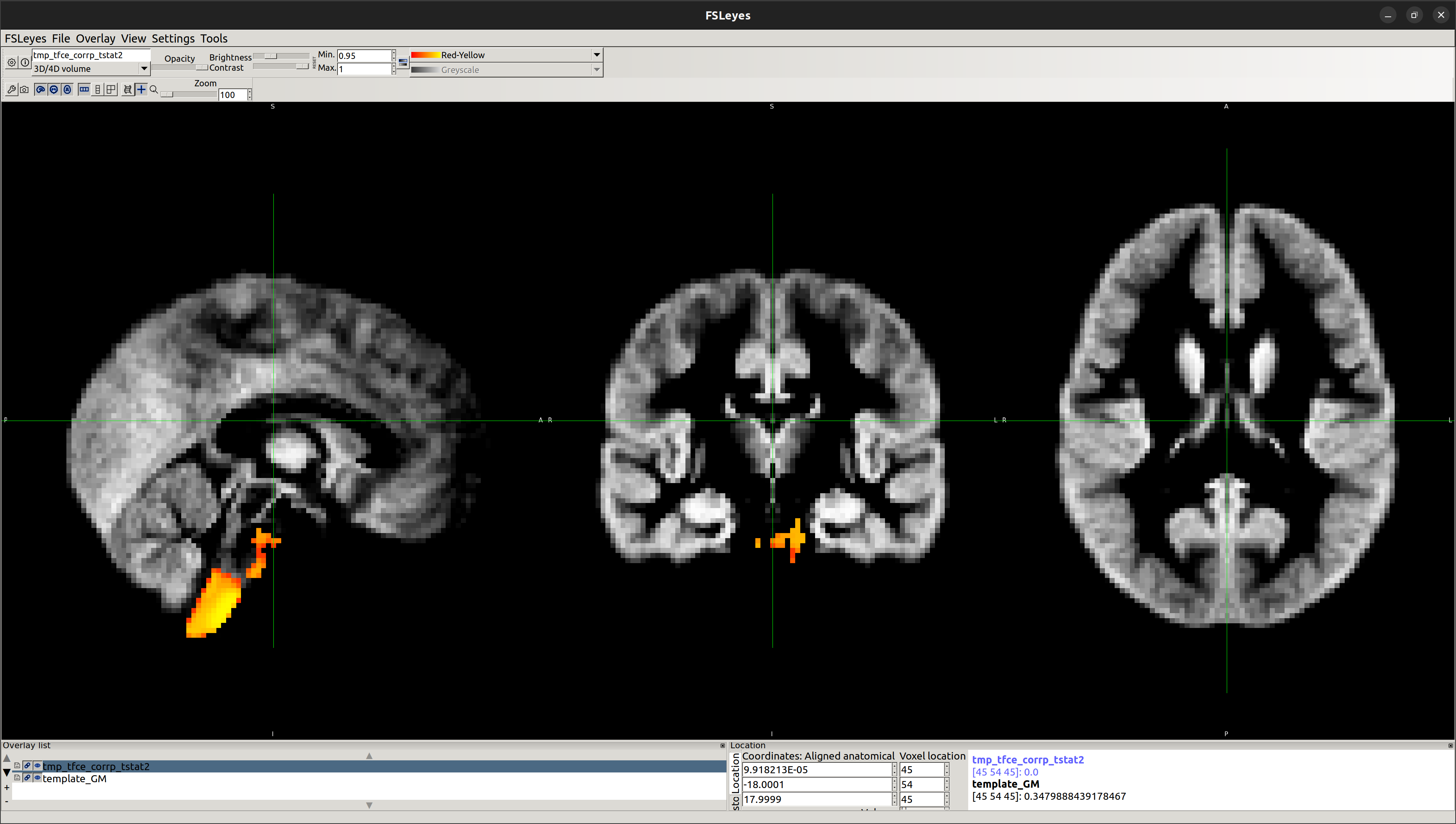Viewport: 1456px width, 824px height.
Task: Click the camera screenshot icon
Action: coord(24,89)
